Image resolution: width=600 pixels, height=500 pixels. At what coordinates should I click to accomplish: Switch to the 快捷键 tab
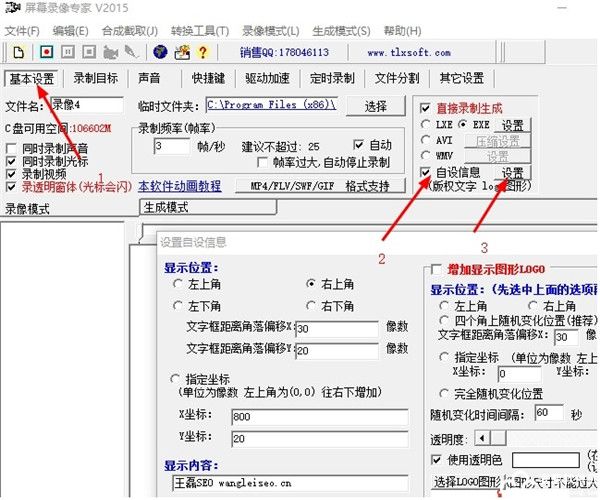click(x=208, y=78)
